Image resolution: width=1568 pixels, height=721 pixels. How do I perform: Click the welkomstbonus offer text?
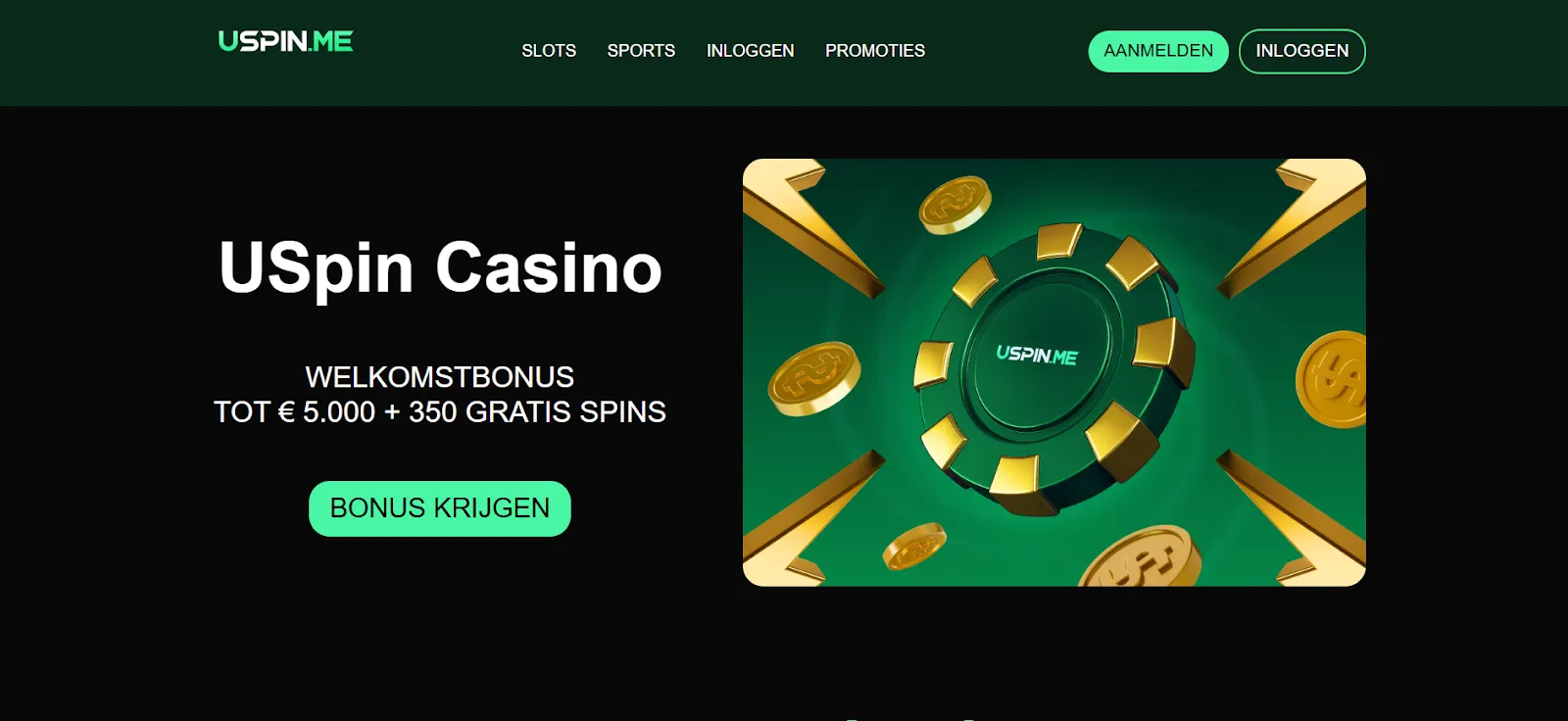440,395
